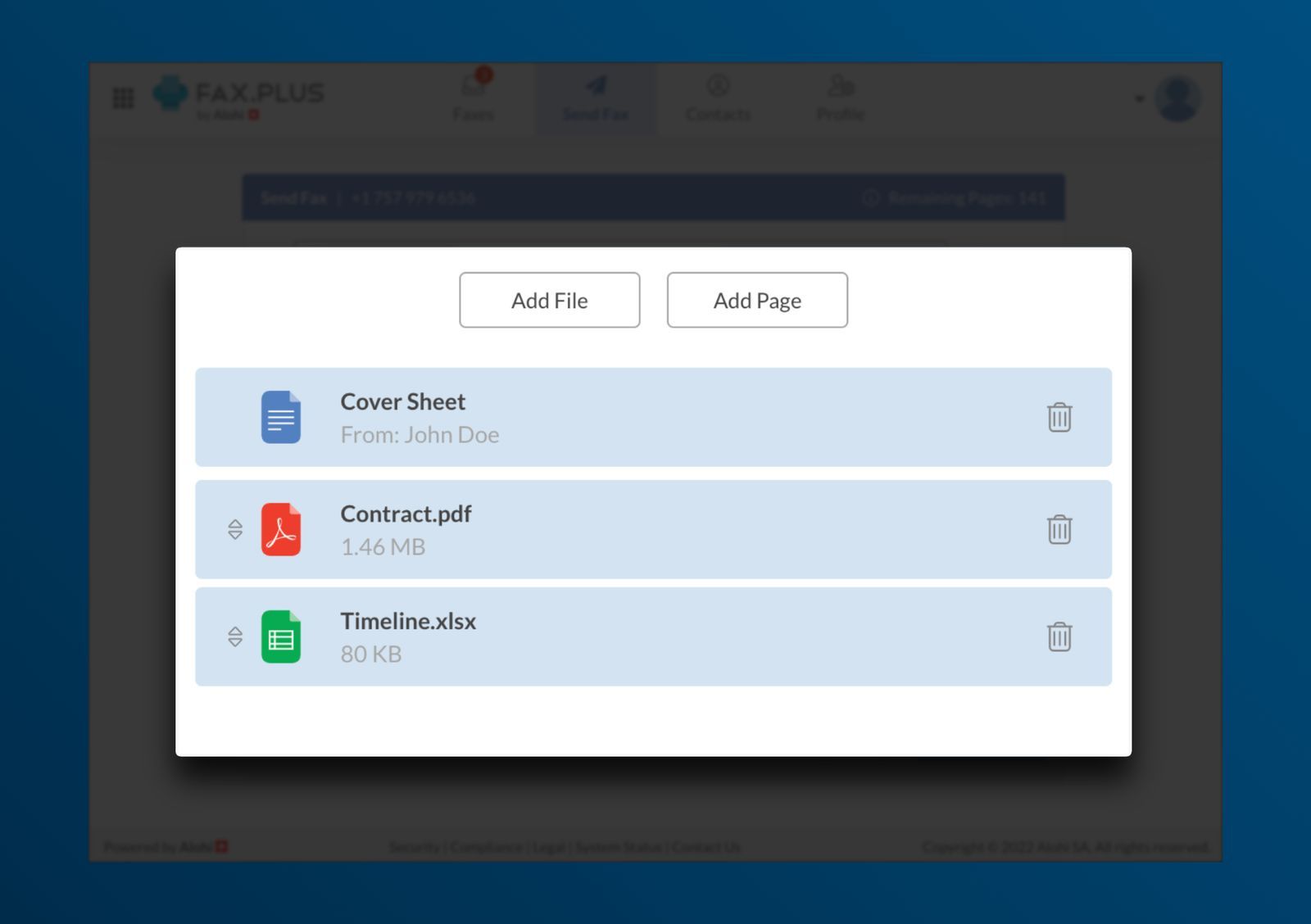Click the reorder arrows beside Contract.pdf
The height and width of the screenshot is (924, 1311).
[234, 530]
